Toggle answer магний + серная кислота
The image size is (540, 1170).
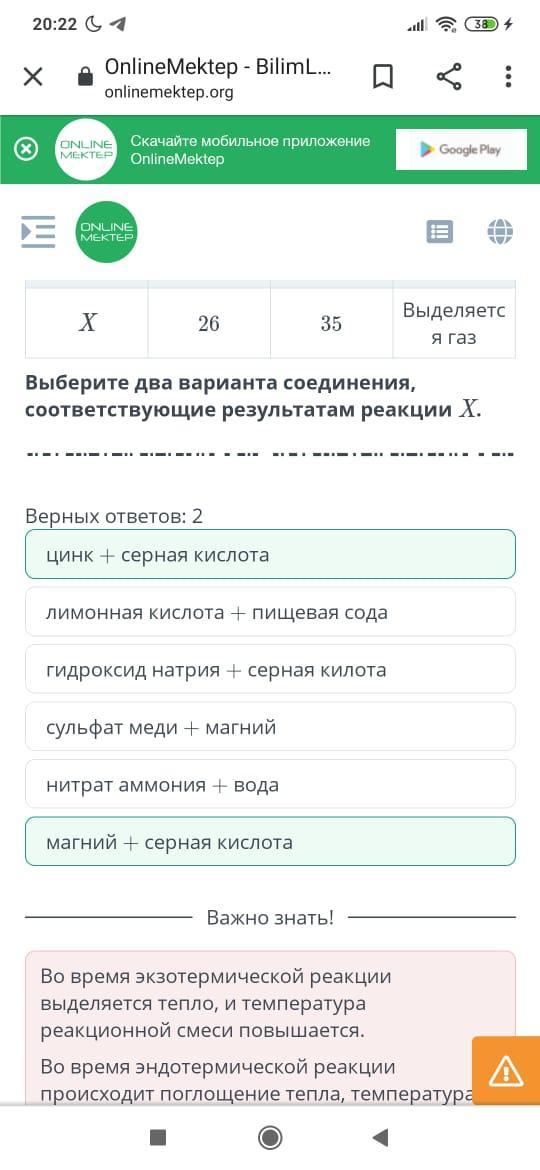pos(270,842)
